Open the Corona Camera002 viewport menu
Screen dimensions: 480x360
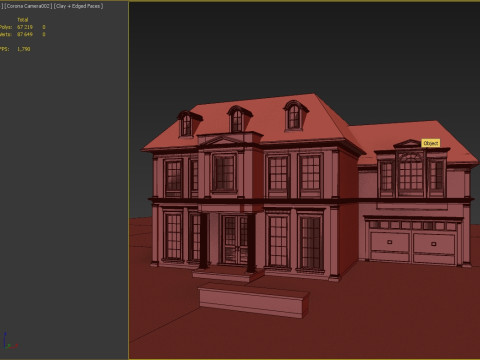click(28, 6)
